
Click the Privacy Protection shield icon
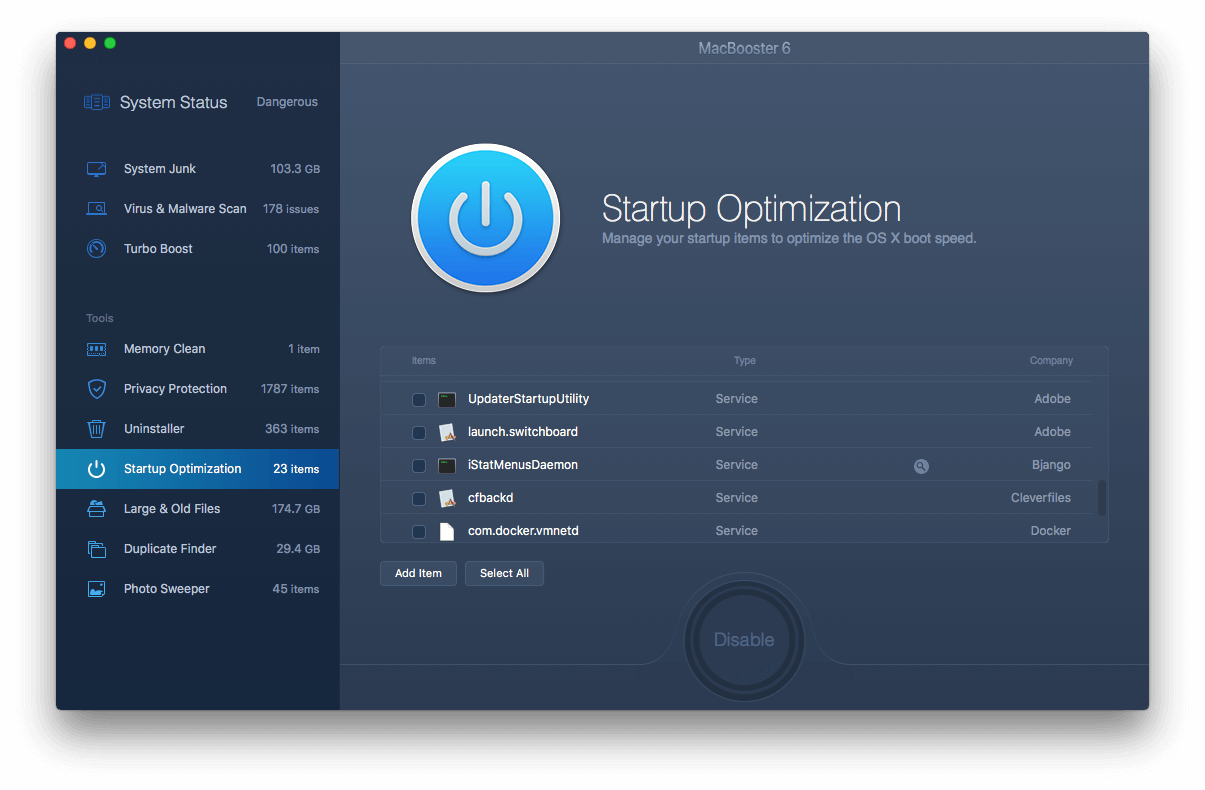[96, 388]
